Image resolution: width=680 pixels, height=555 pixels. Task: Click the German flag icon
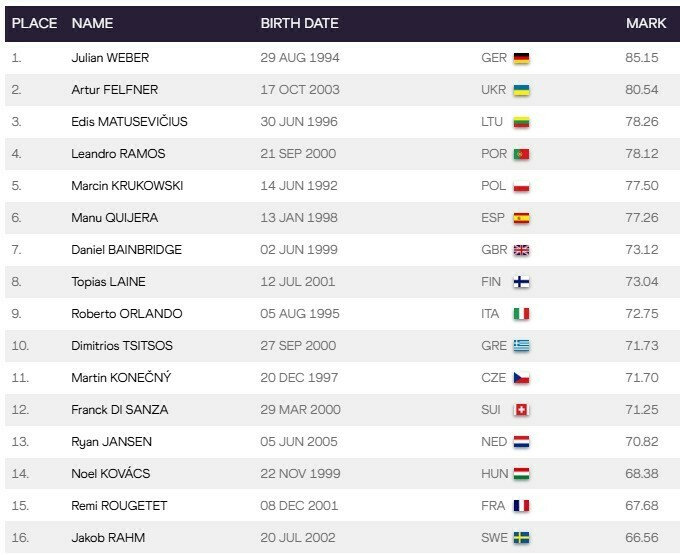tap(521, 58)
